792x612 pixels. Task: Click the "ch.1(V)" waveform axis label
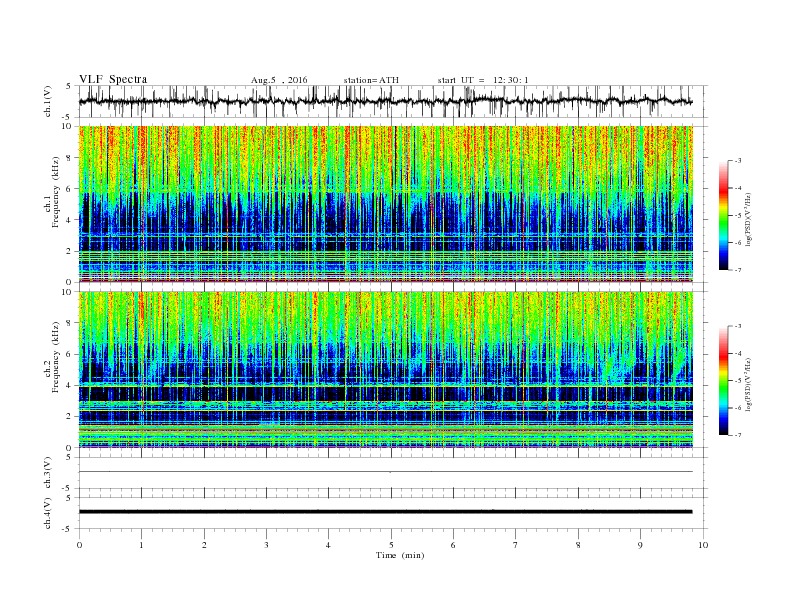[48, 101]
